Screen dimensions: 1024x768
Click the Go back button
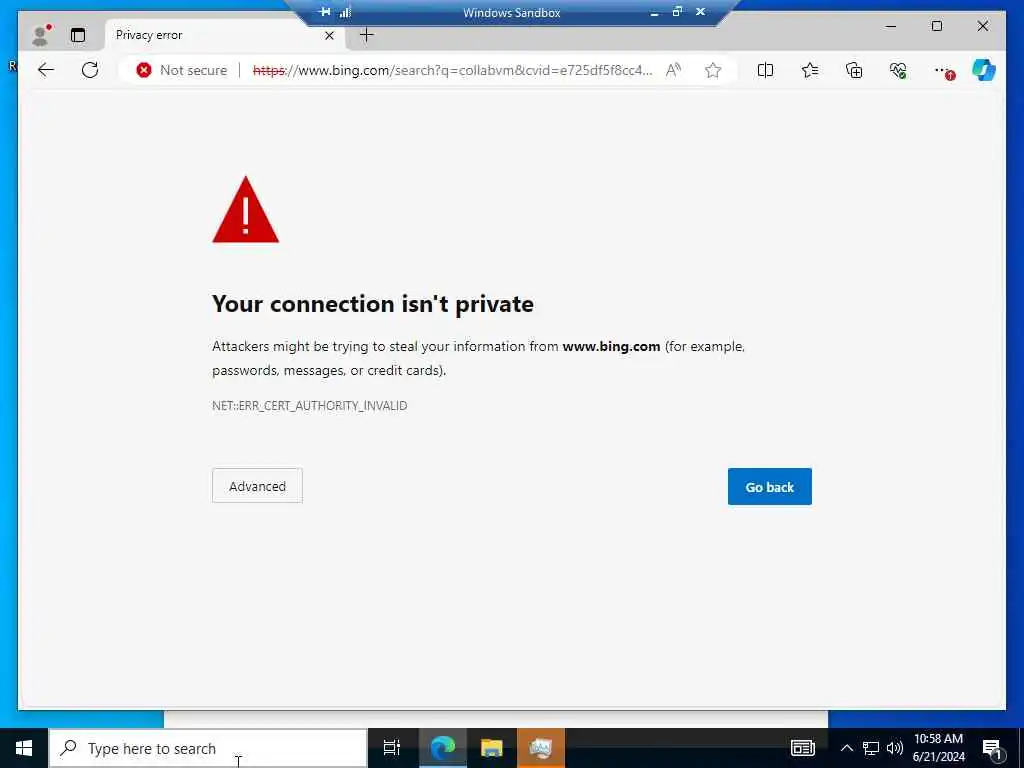click(770, 487)
